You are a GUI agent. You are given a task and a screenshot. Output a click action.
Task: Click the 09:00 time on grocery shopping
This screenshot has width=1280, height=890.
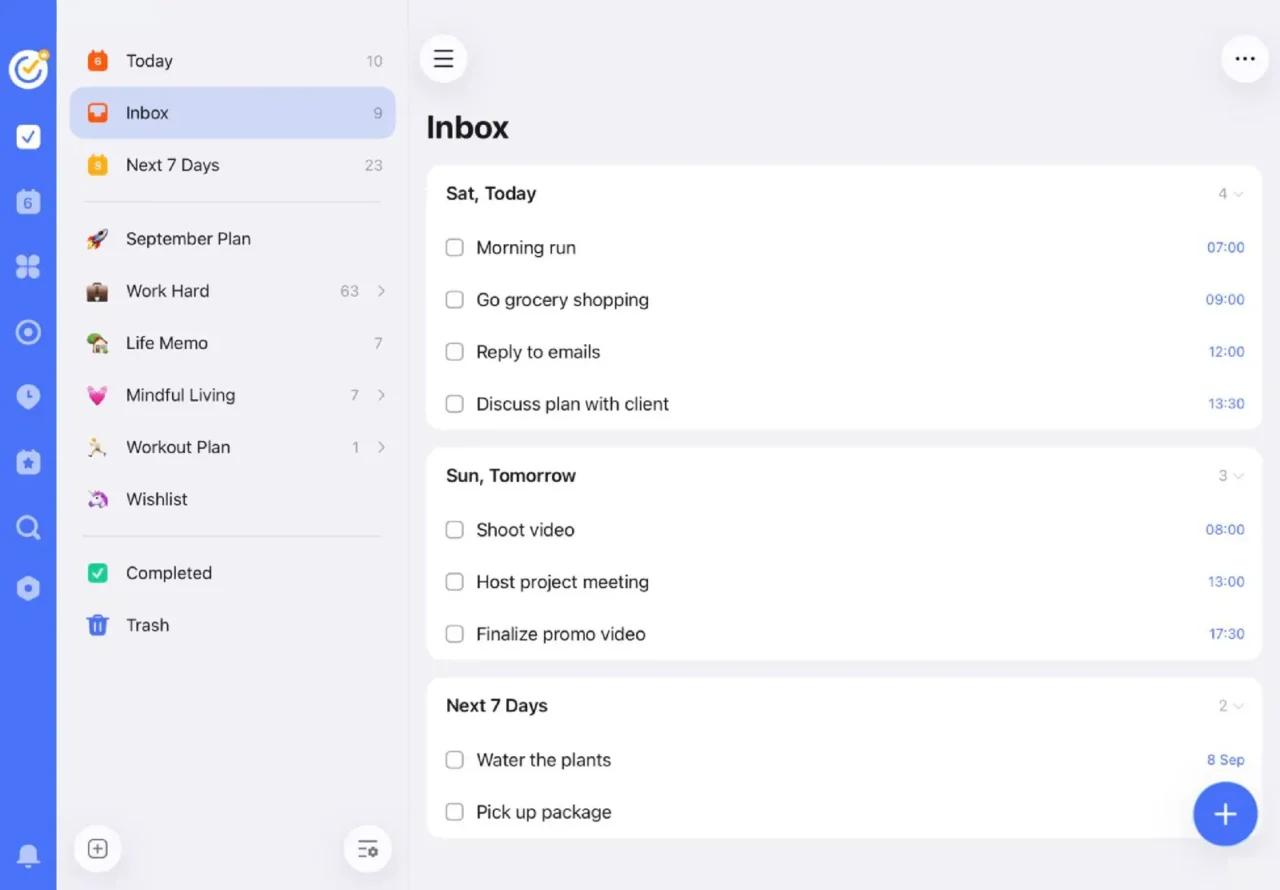pos(1225,300)
